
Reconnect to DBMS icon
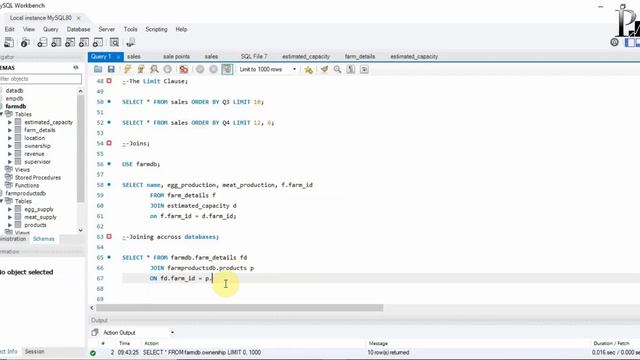pos(131,42)
